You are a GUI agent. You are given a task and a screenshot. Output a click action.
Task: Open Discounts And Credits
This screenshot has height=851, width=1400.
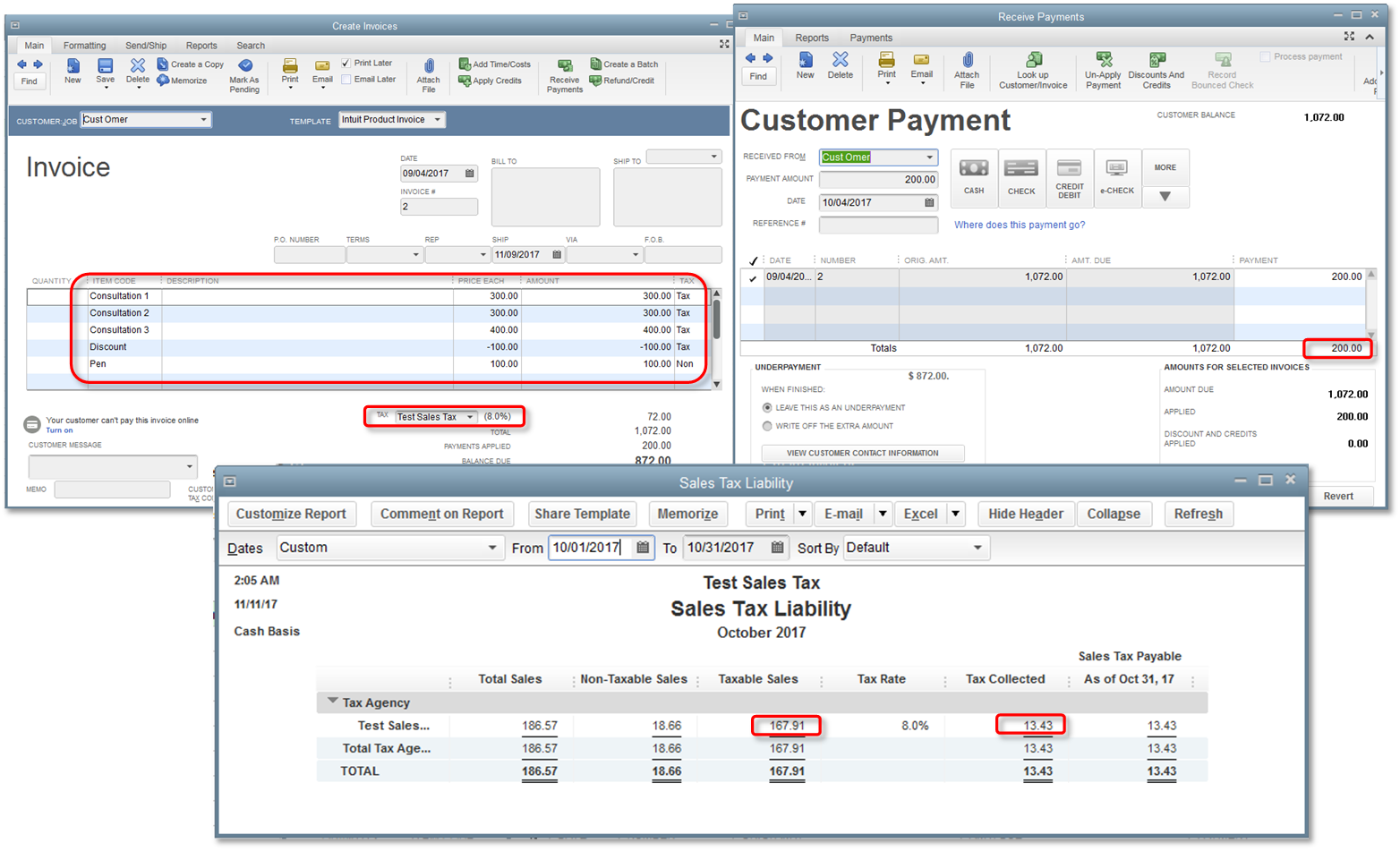click(x=1156, y=71)
